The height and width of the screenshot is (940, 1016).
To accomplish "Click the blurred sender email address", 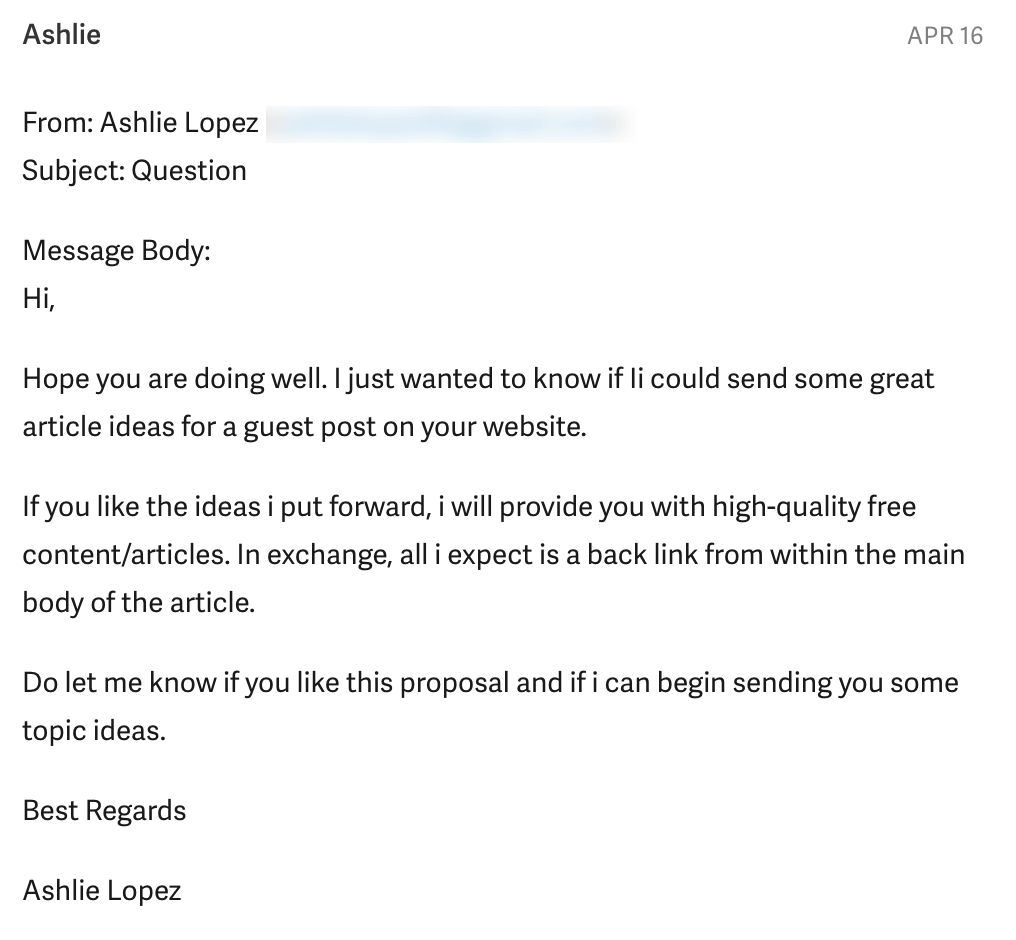I will 450,123.
